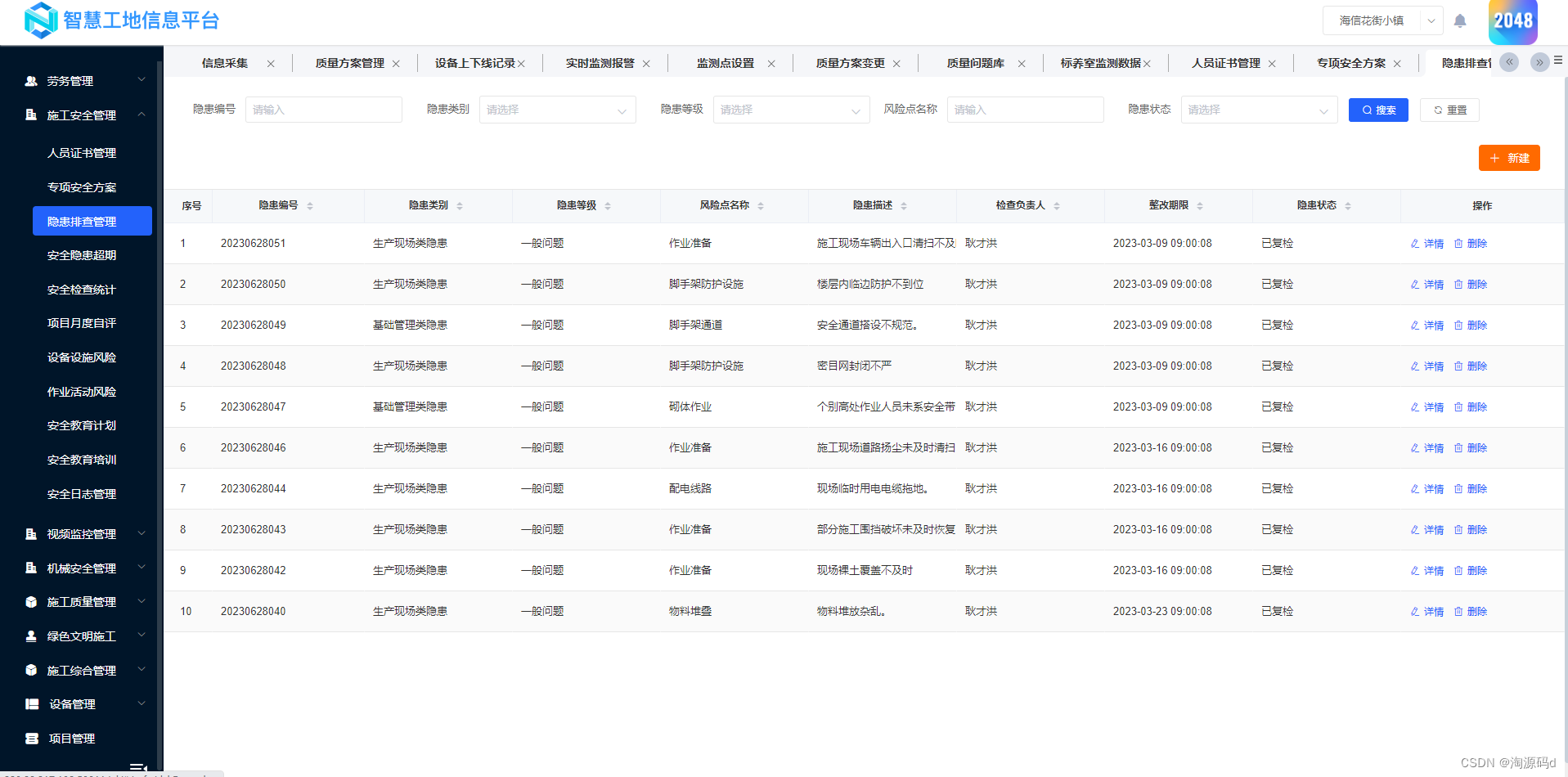The height and width of the screenshot is (777, 1568).
Task: Close the 信息采集 tab
Action: (x=271, y=64)
